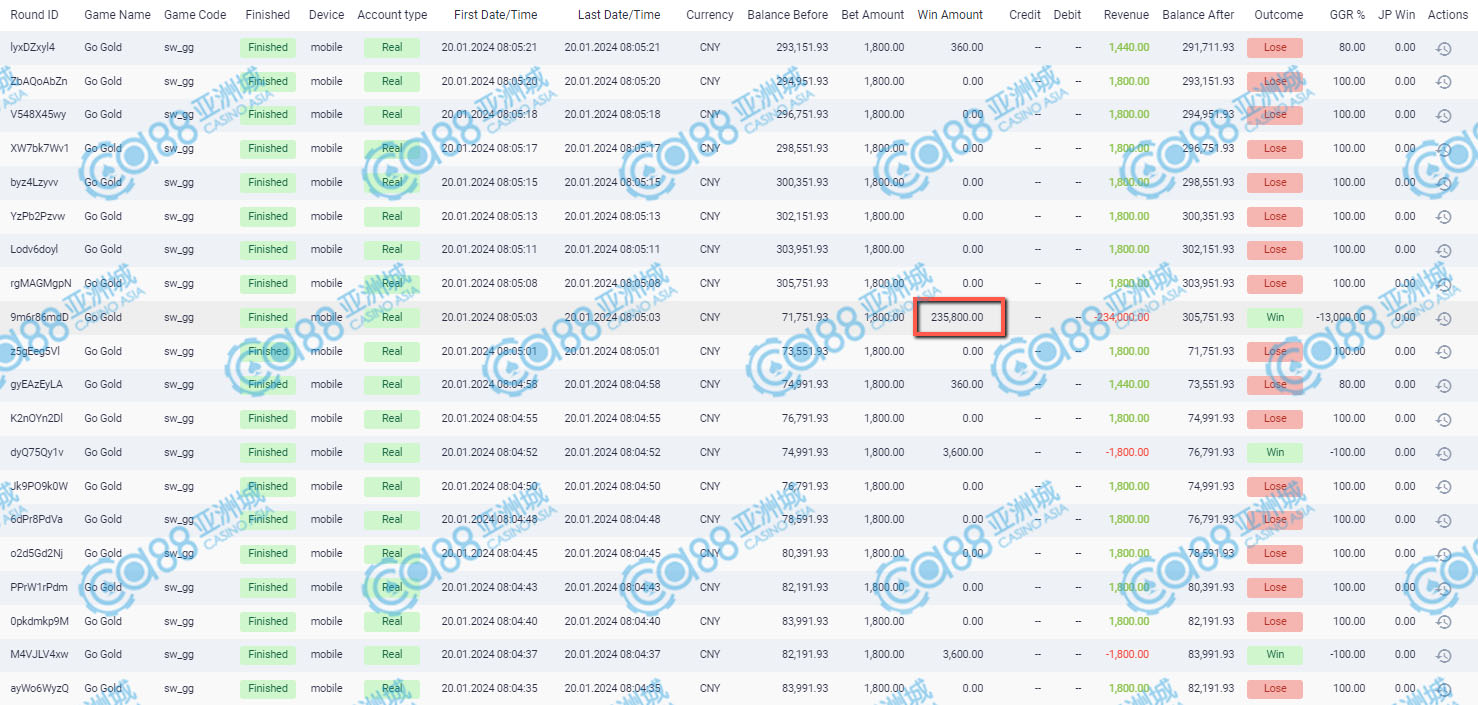
Task: Click Real account badge for round ayWo6WyzQ
Action: pyautogui.click(x=392, y=688)
